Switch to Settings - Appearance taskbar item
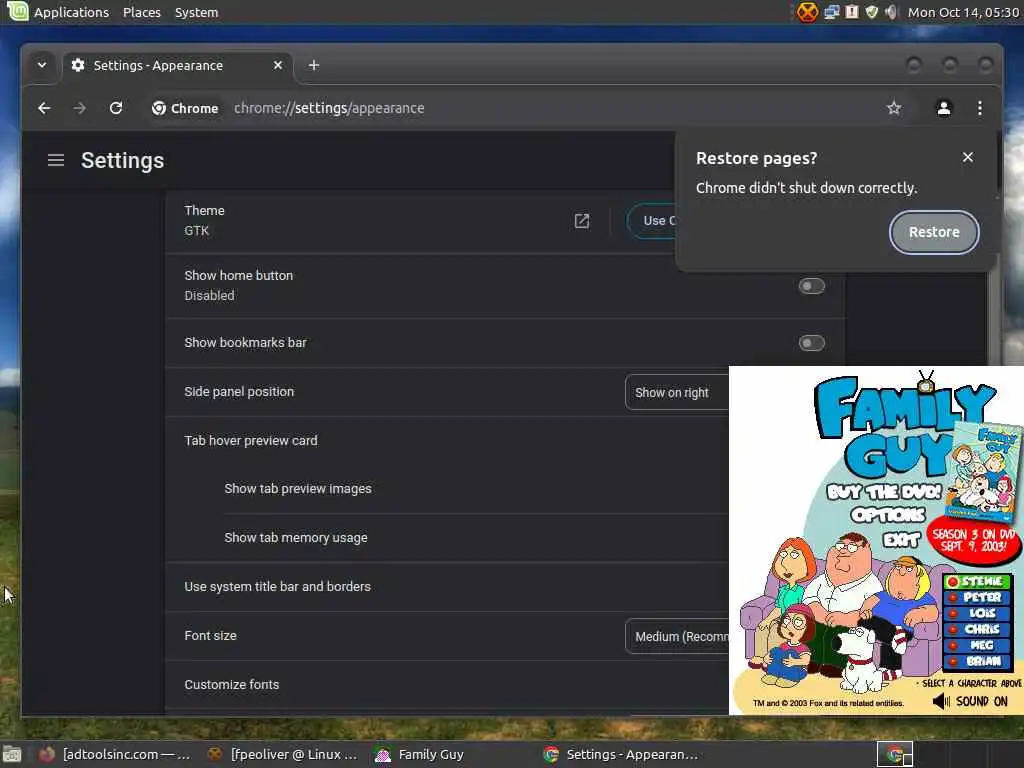Screen dimensions: 1024x768 coord(620,755)
